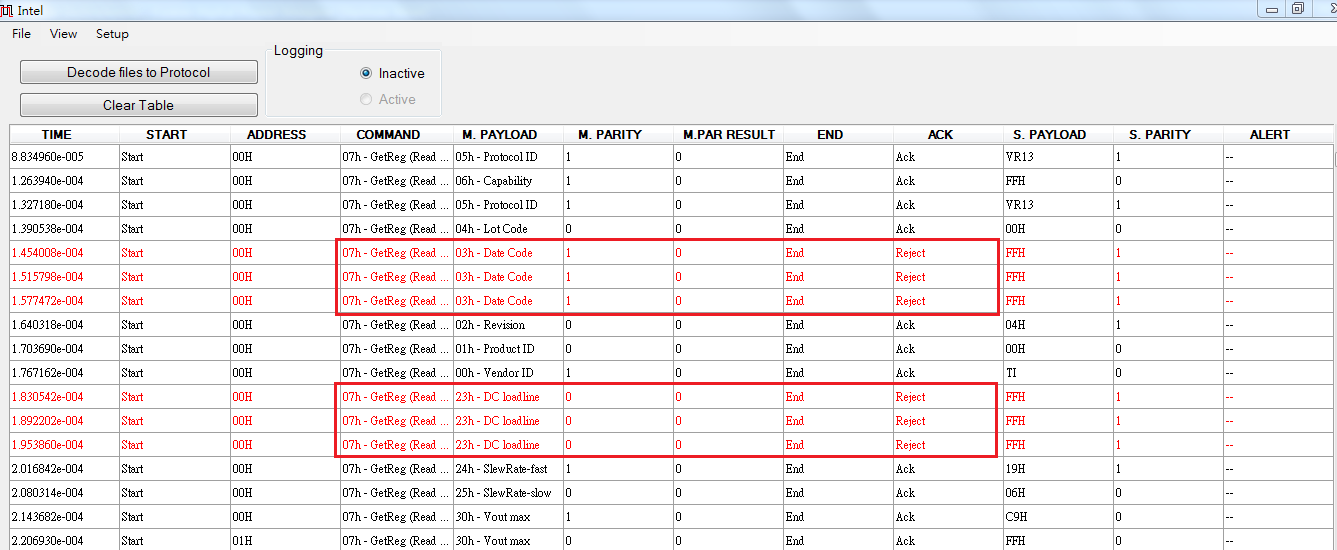Select time cell 1.703690e-004

[x=65, y=349]
